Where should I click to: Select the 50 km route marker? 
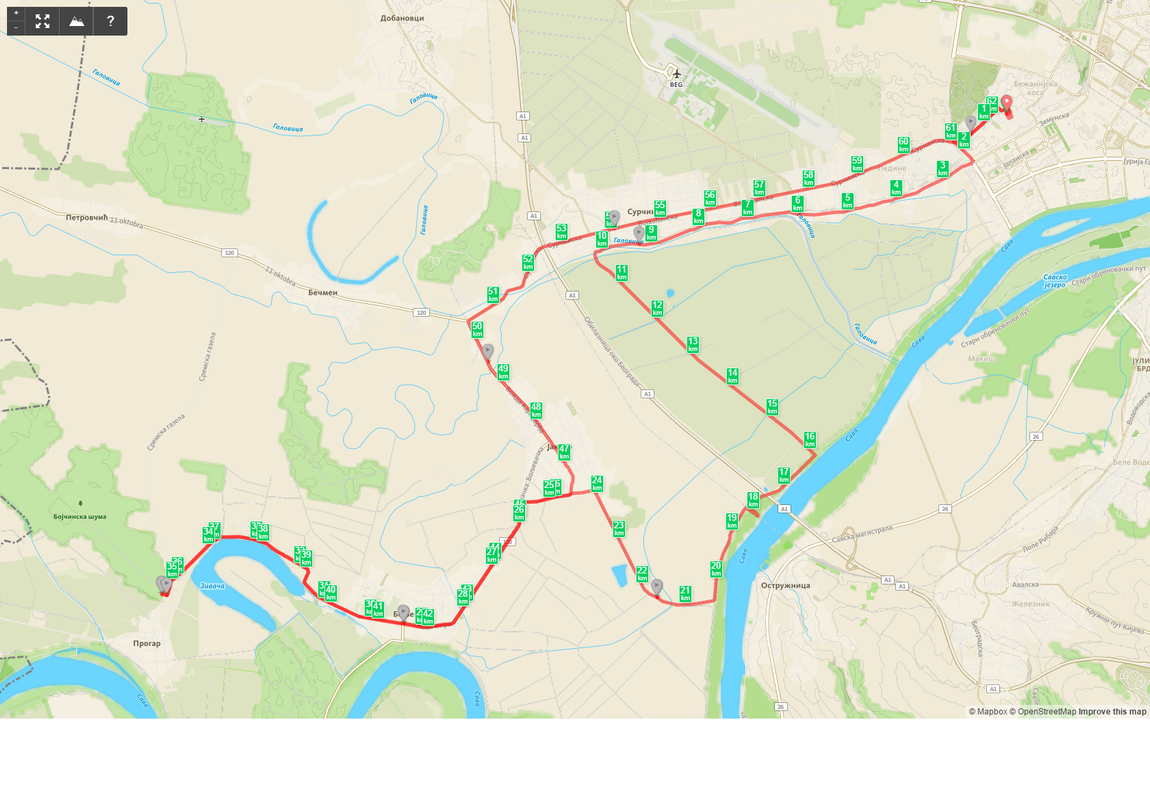[x=477, y=329]
